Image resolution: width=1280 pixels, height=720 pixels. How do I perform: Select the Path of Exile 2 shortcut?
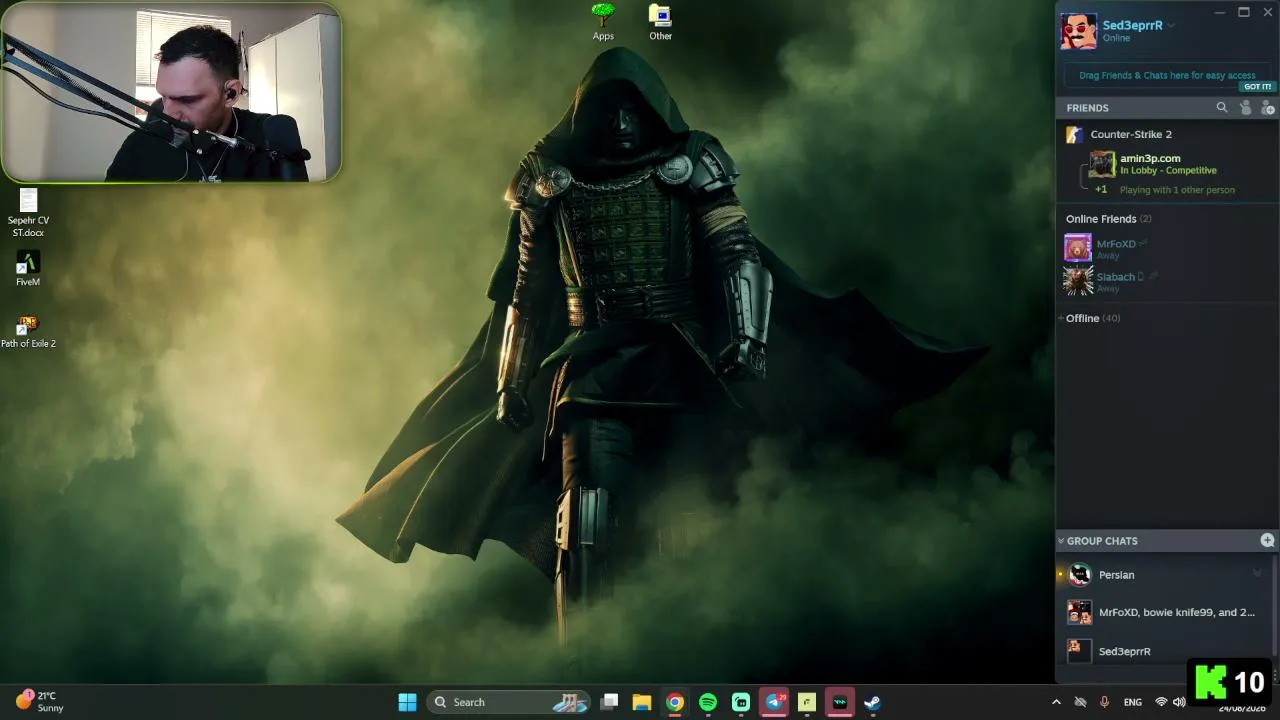[28, 331]
